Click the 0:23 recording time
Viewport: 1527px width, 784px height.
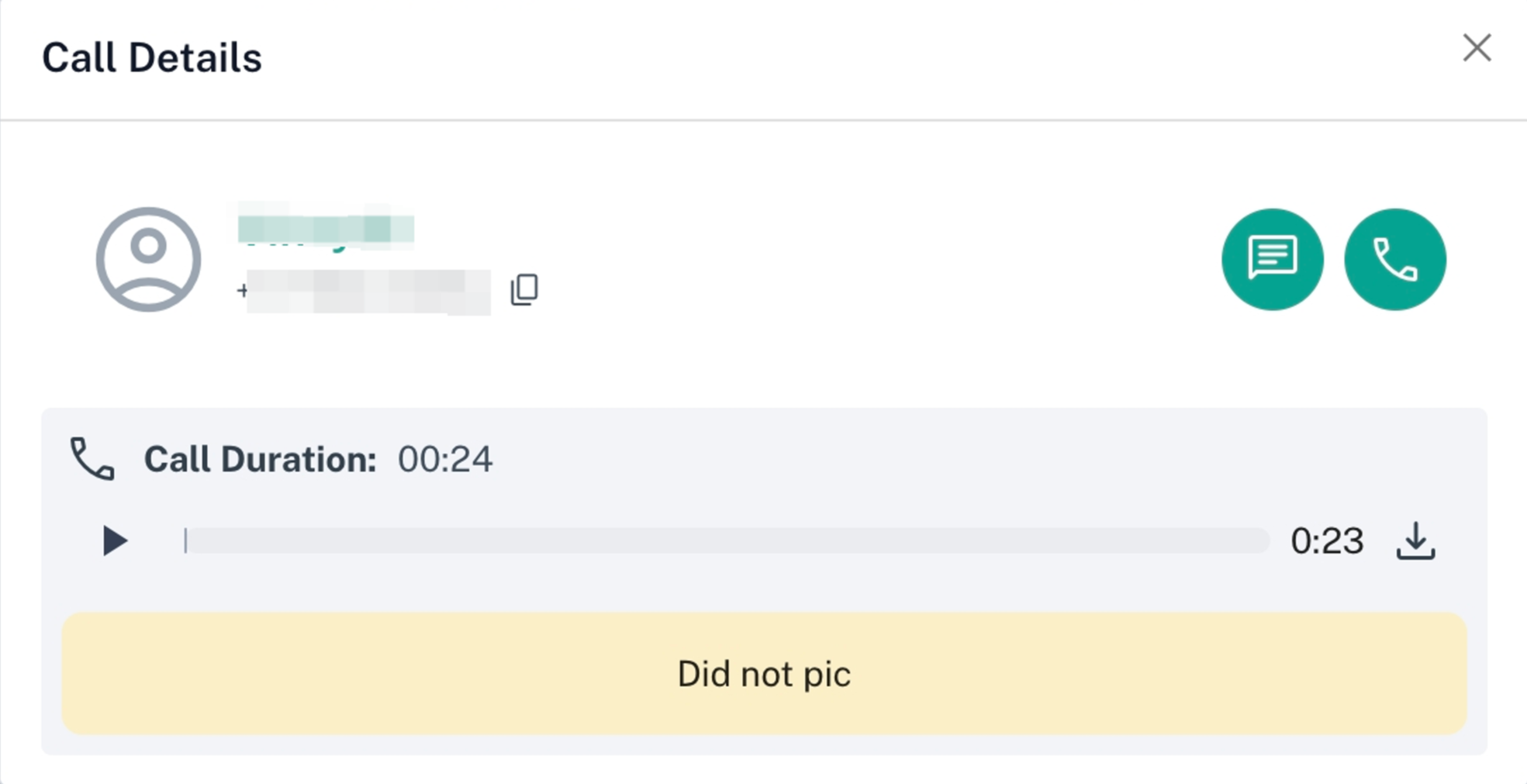[x=1326, y=541]
